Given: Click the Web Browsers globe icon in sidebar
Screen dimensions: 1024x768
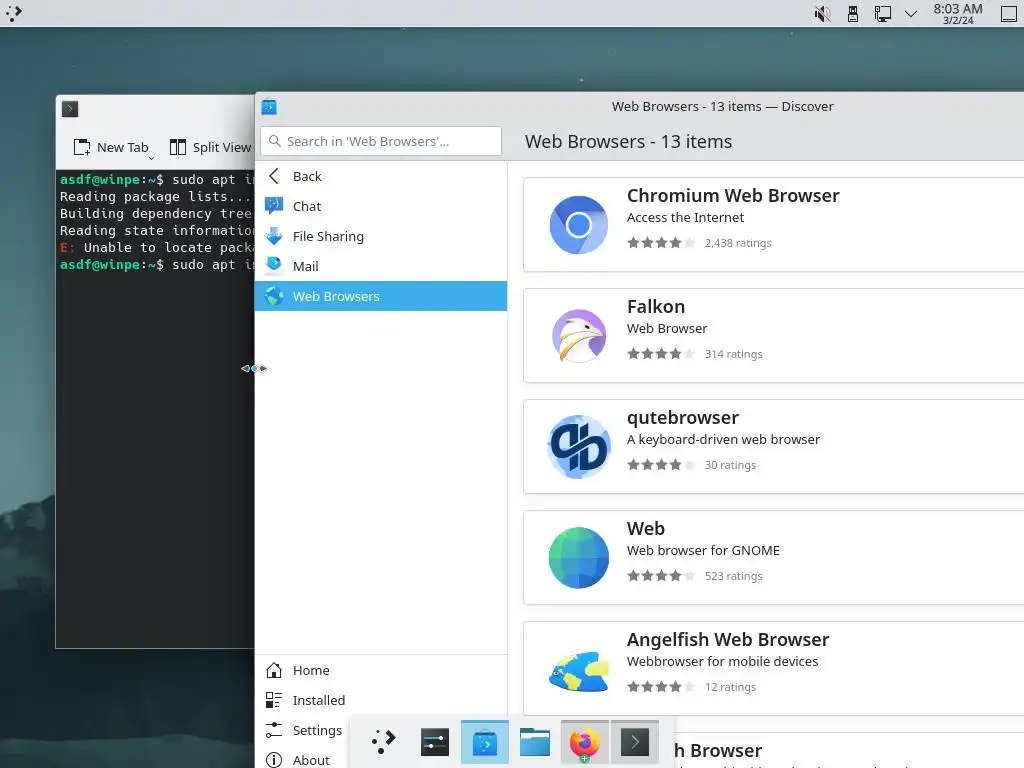Looking at the screenshot, I should 274,296.
